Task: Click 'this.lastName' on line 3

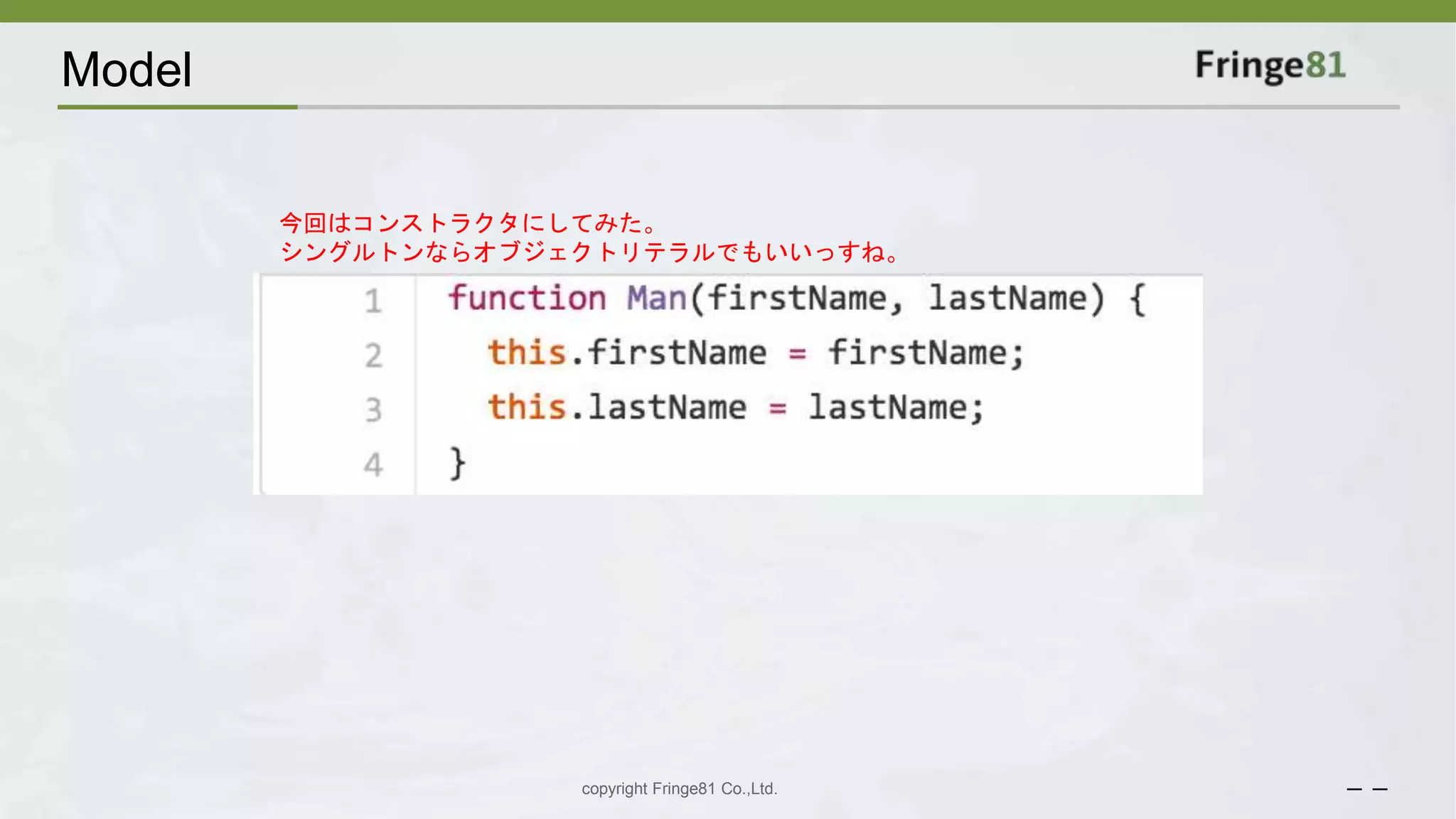Action: (x=617, y=407)
